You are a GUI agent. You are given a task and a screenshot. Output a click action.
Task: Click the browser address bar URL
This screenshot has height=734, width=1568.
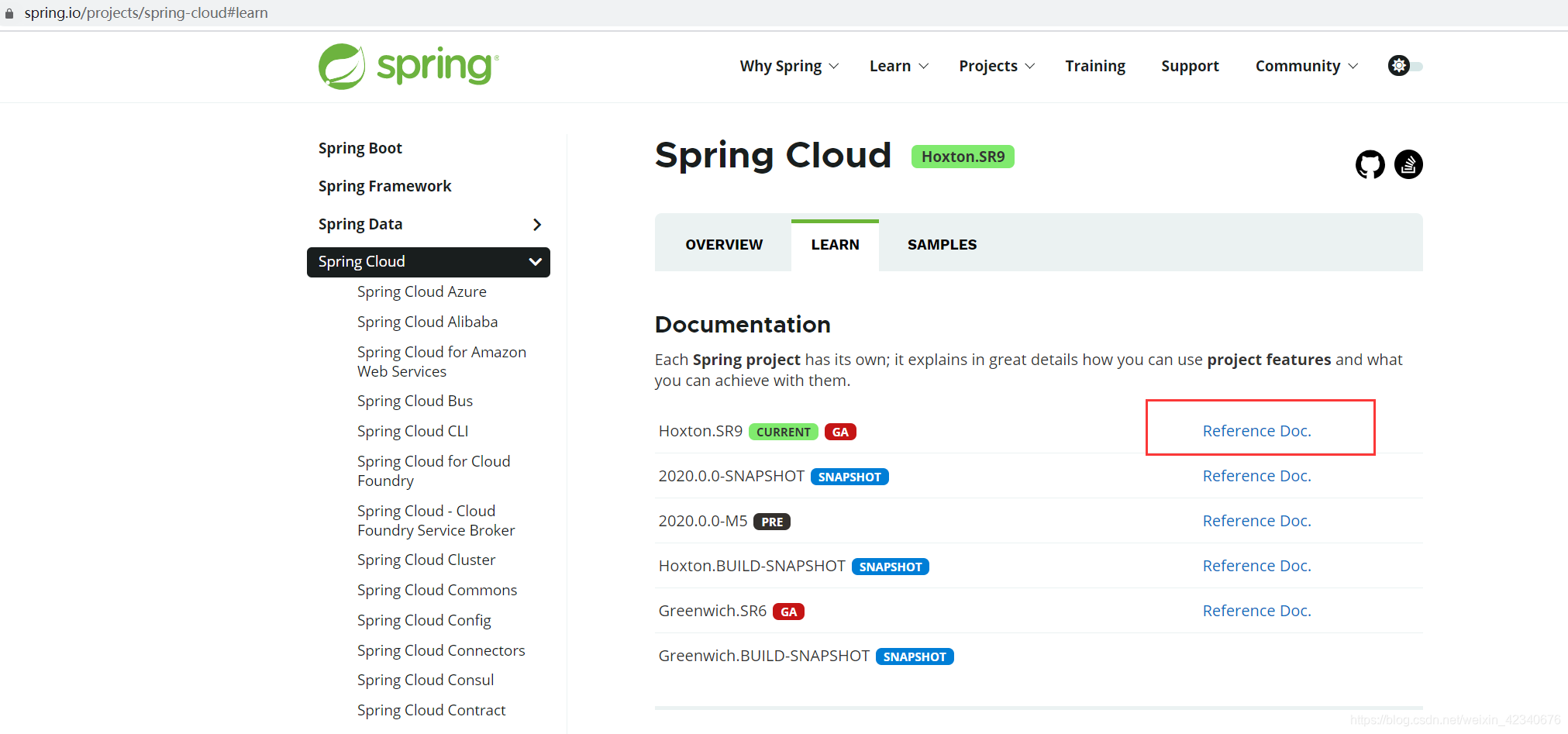point(146,13)
